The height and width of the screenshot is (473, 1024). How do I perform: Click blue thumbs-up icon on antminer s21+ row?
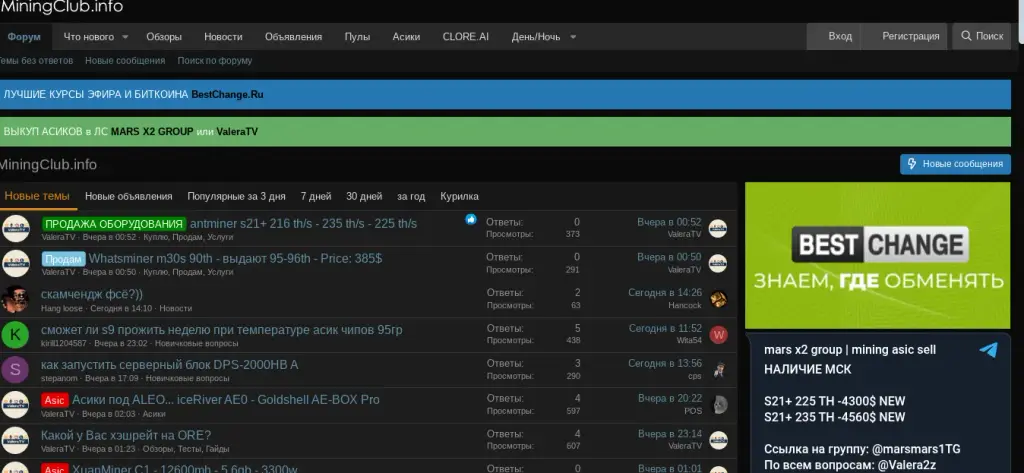pyautogui.click(x=471, y=220)
